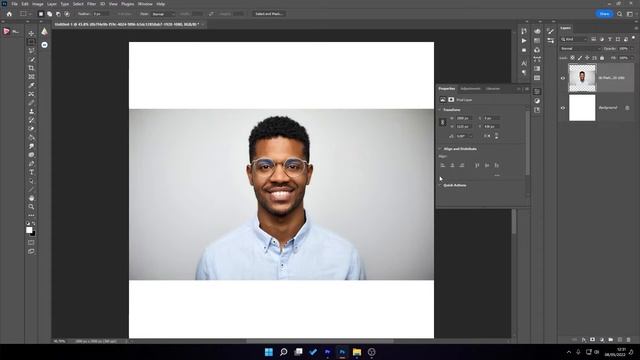Viewport: 640px width, 360px height.
Task: Choose New Selection mode icon
Action: click(x=41, y=14)
